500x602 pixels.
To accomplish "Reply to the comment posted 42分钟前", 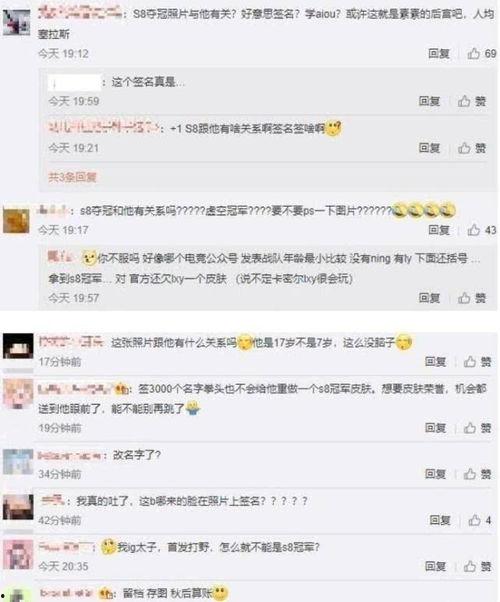I will coord(440,520).
